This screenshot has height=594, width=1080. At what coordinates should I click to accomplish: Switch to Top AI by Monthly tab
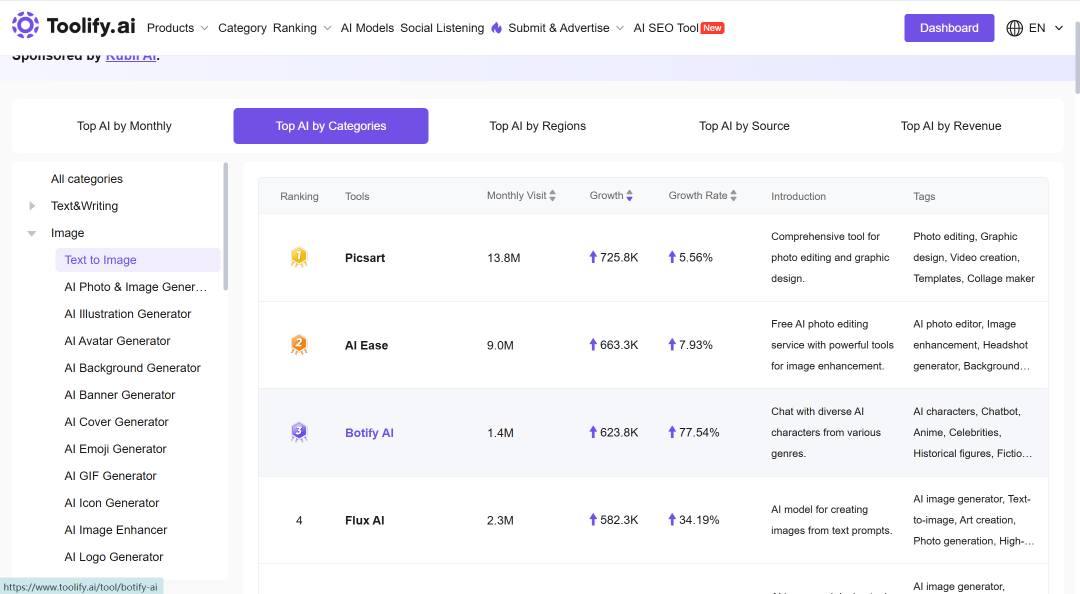124,126
